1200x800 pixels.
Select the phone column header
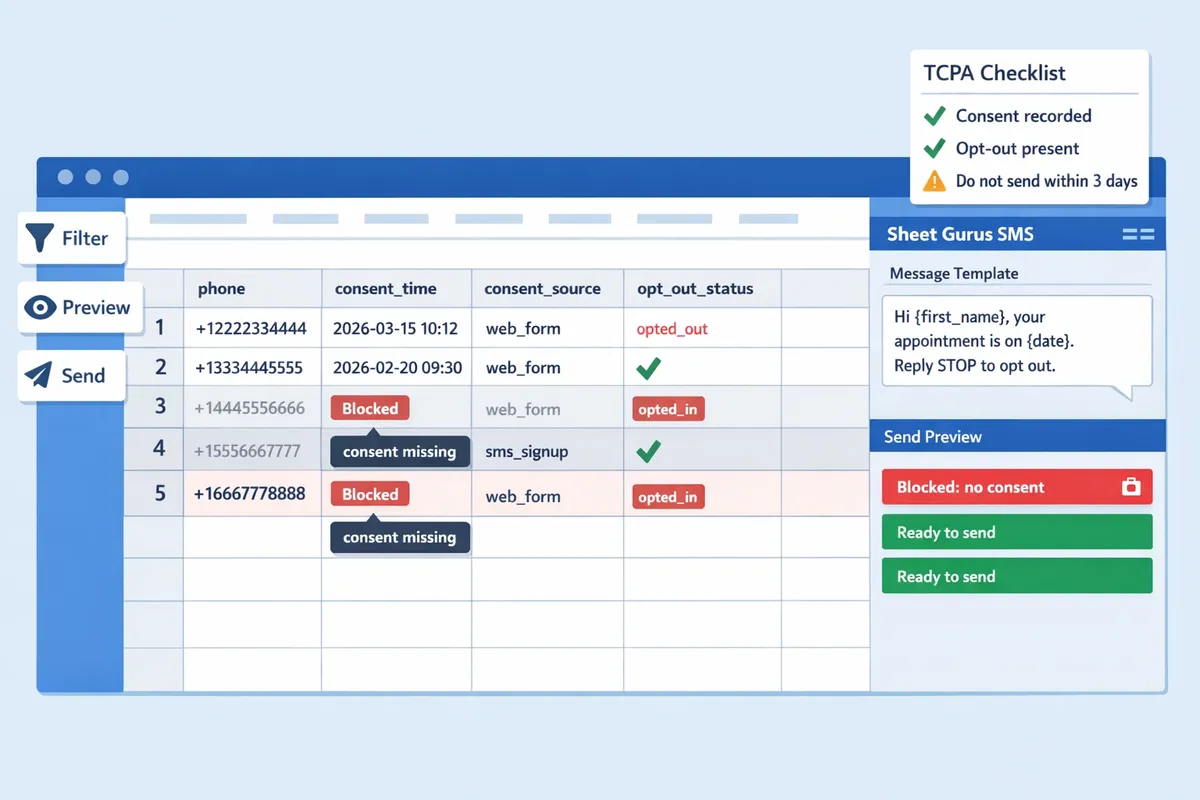221,288
